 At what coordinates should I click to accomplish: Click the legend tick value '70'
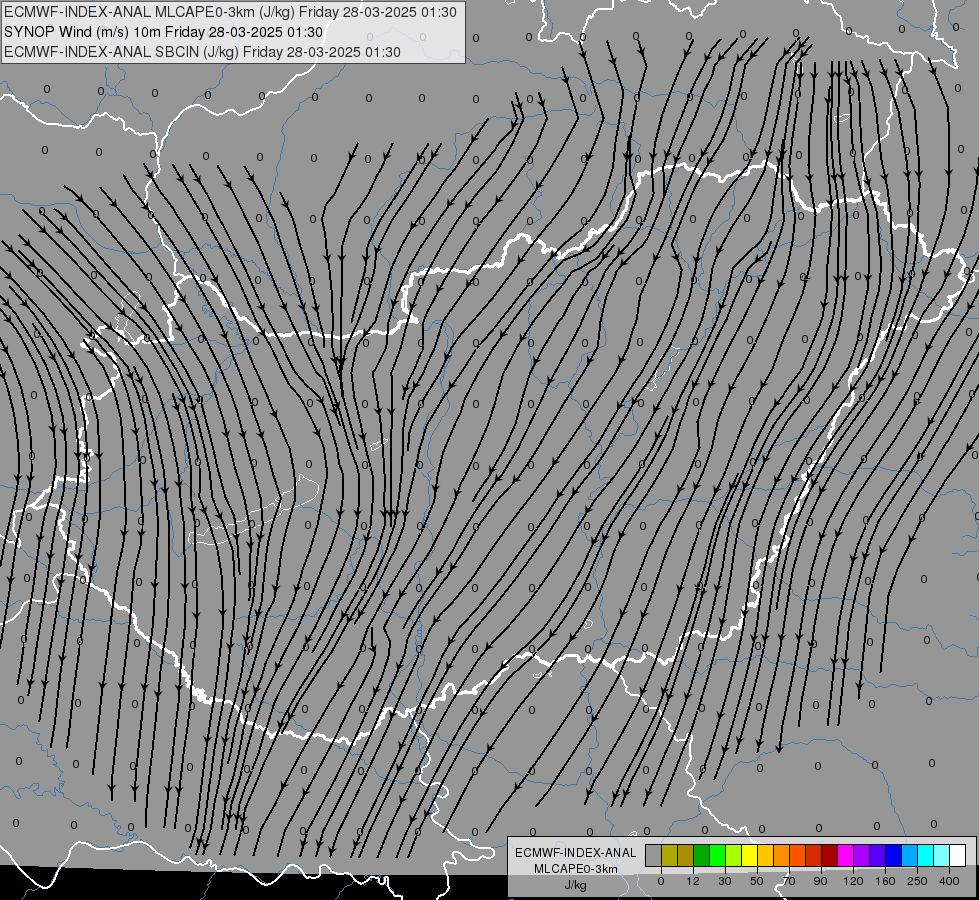point(789,881)
